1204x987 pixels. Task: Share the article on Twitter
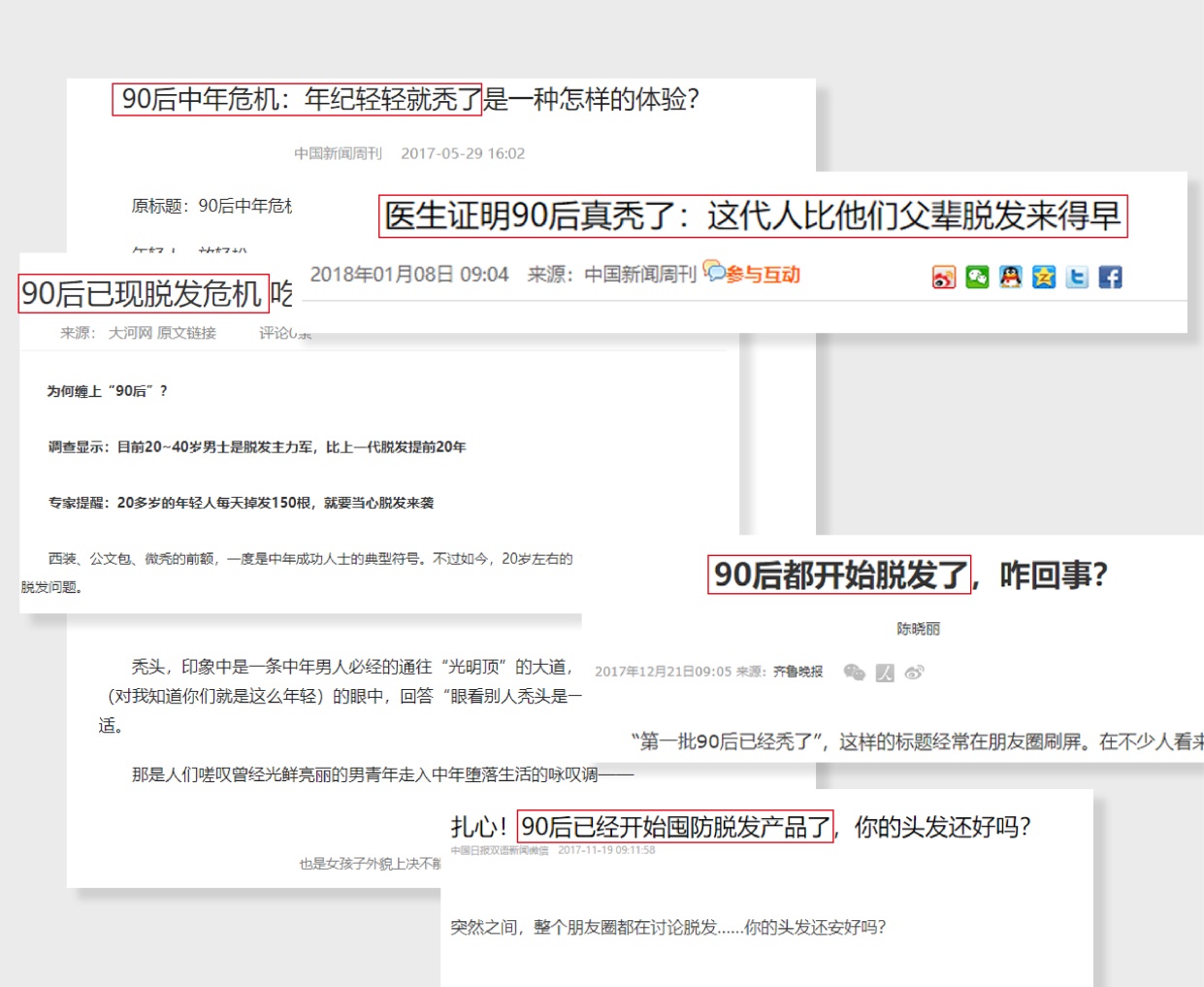click(x=1077, y=277)
